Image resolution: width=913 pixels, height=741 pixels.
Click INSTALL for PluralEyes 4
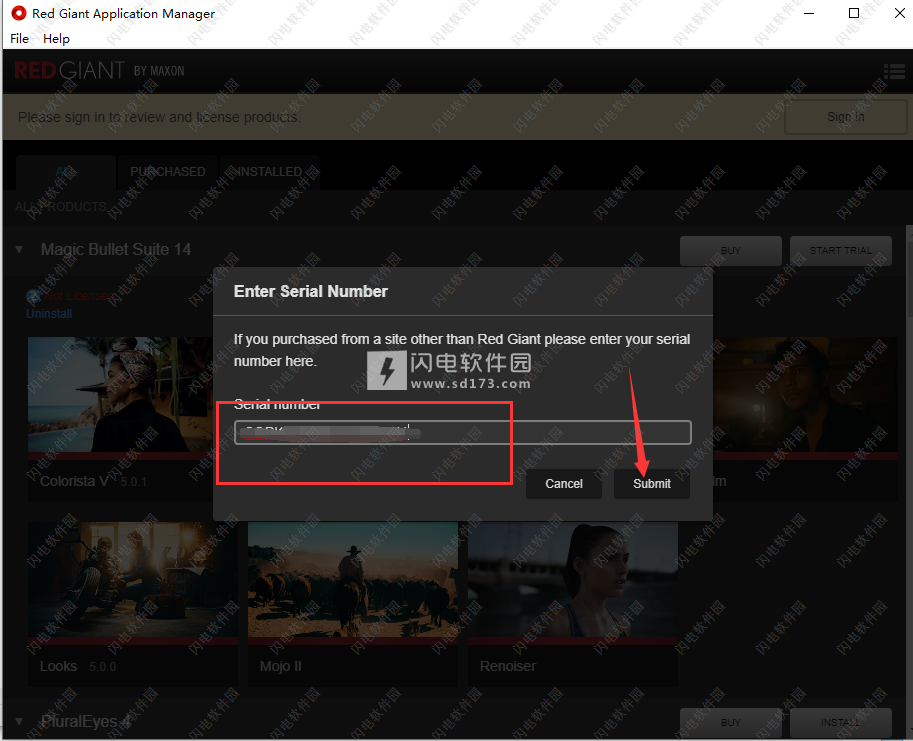841,722
